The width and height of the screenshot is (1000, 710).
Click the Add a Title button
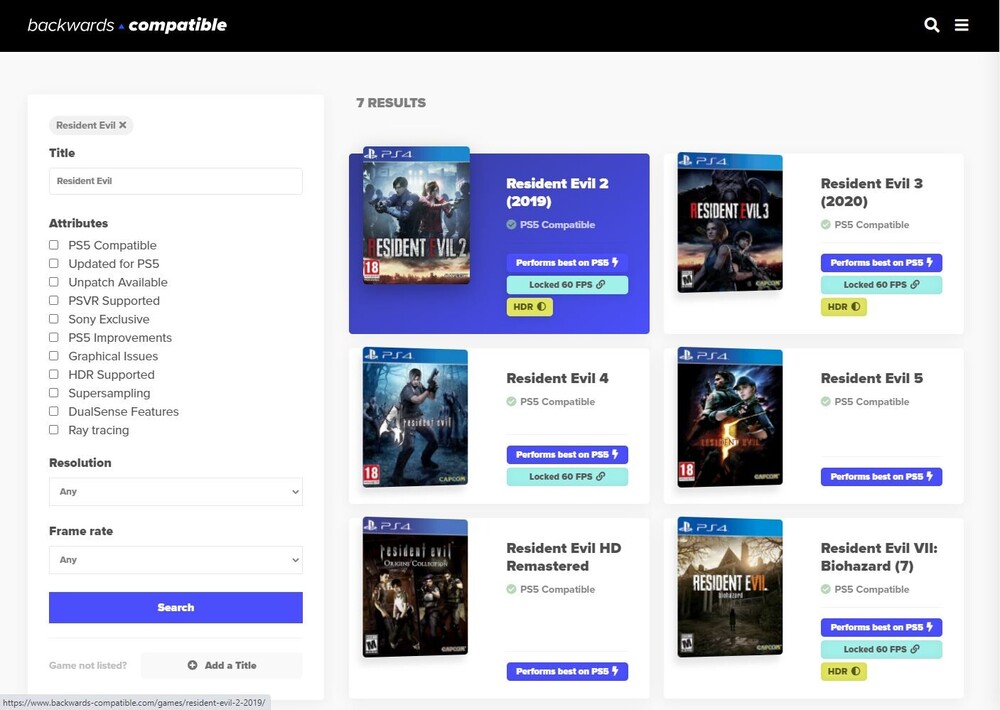(221, 665)
